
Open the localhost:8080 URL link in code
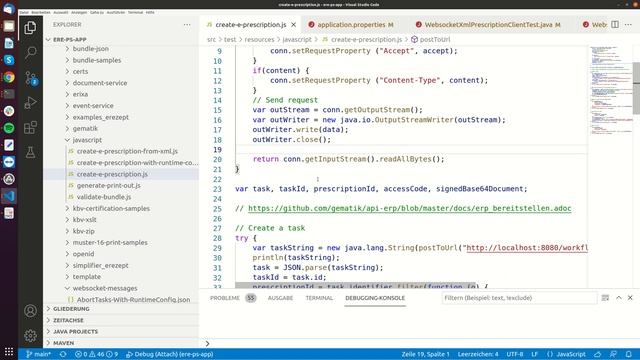click(x=527, y=248)
